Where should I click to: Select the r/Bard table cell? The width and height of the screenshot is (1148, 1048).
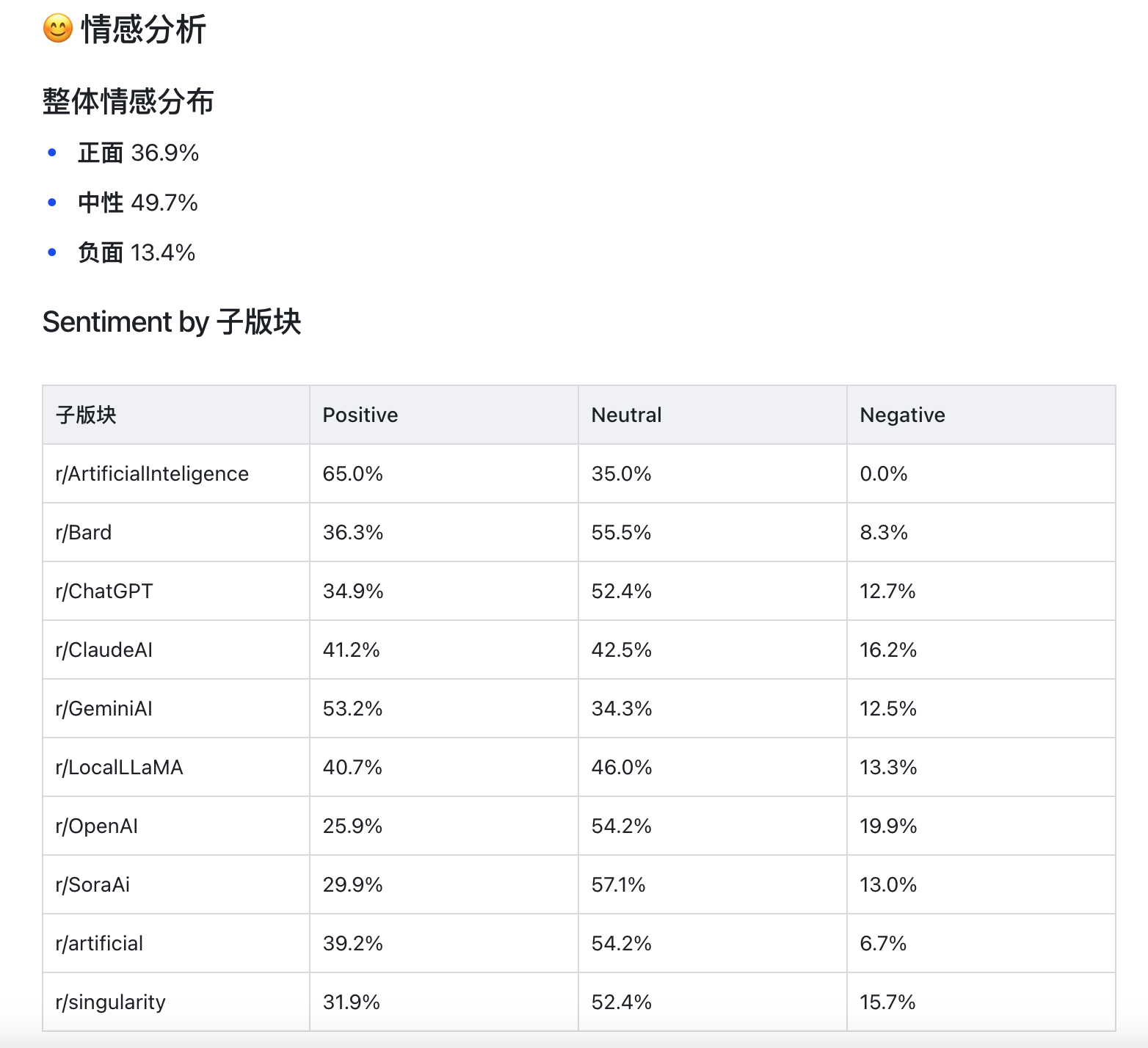84,532
